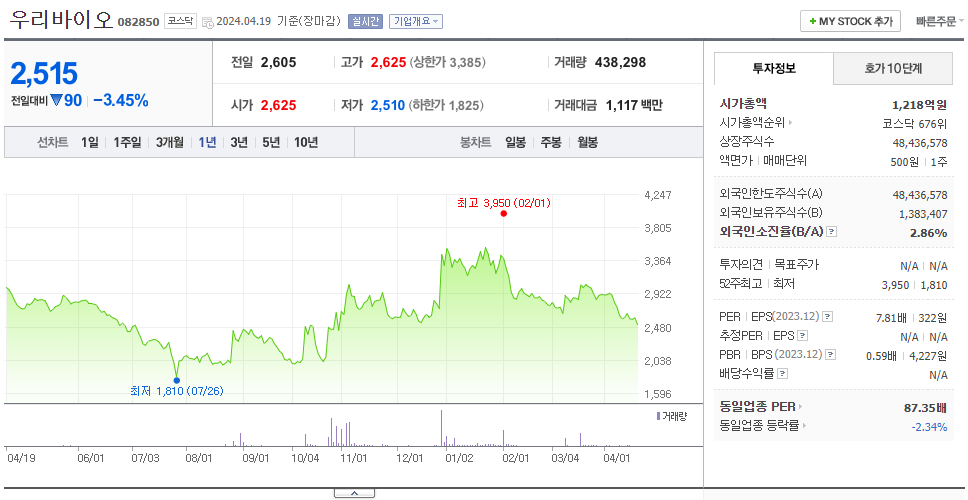The width and height of the screenshot is (968, 500).
Task: Toggle the 실시간 button
Action: pyautogui.click(x=364, y=22)
